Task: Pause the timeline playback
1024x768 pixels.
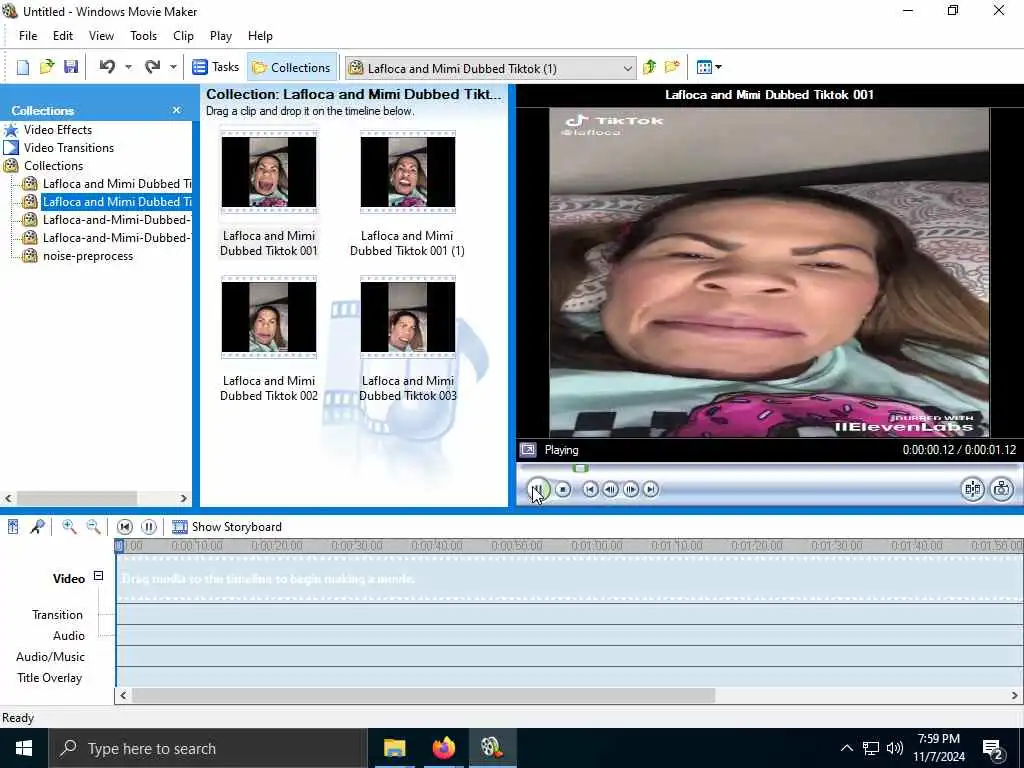Action: point(149,527)
